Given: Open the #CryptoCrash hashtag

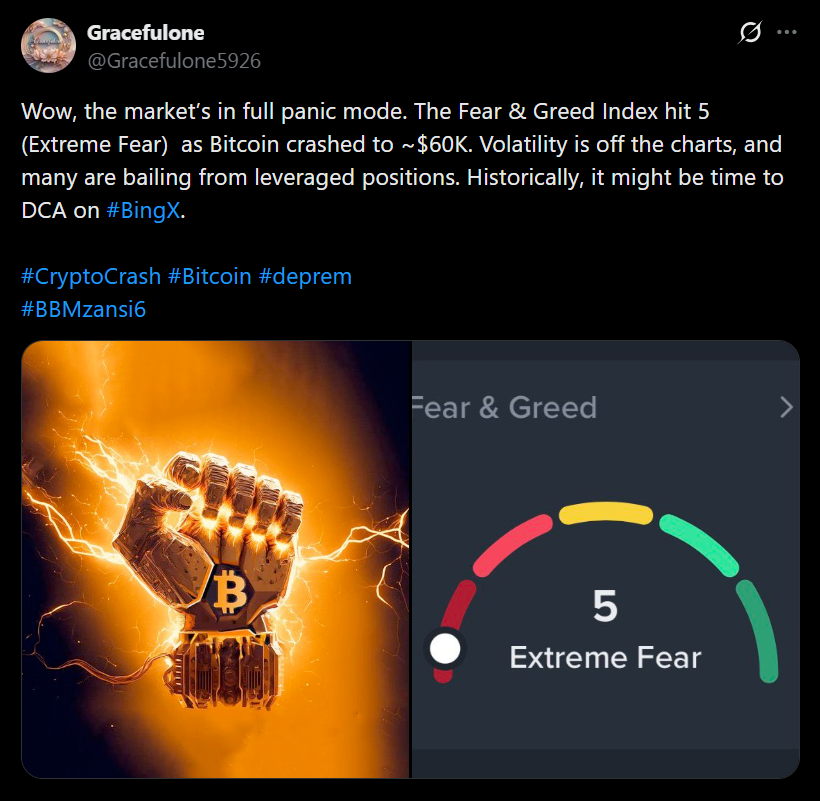Looking at the screenshot, I should click(x=90, y=275).
